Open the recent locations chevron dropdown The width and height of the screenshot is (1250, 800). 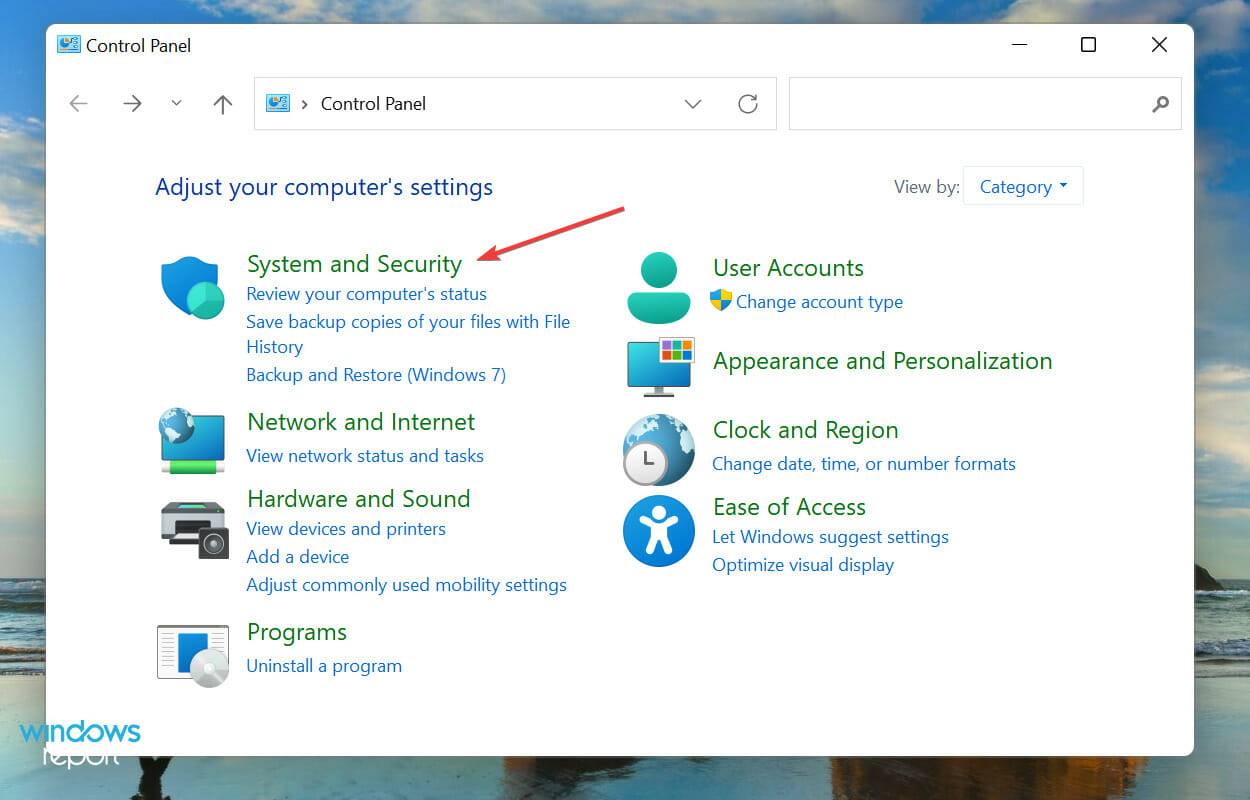pyautogui.click(x=176, y=103)
